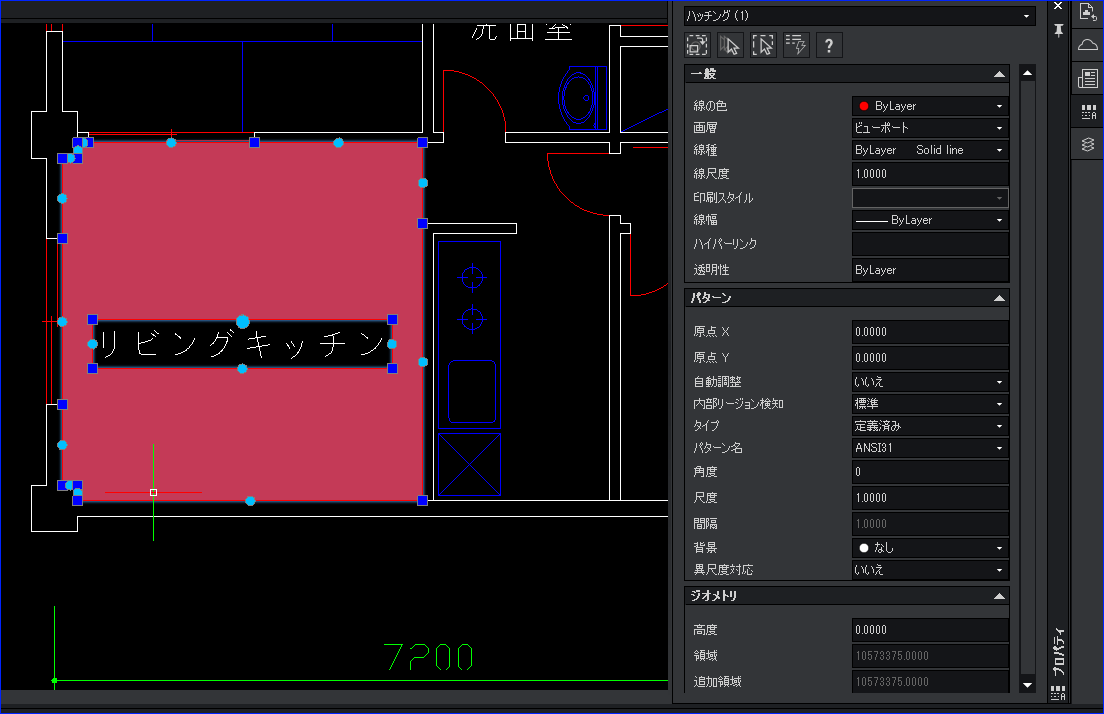Image resolution: width=1104 pixels, height=714 pixels.
Task: Click the 角度 input field
Action: pyautogui.click(x=929, y=472)
